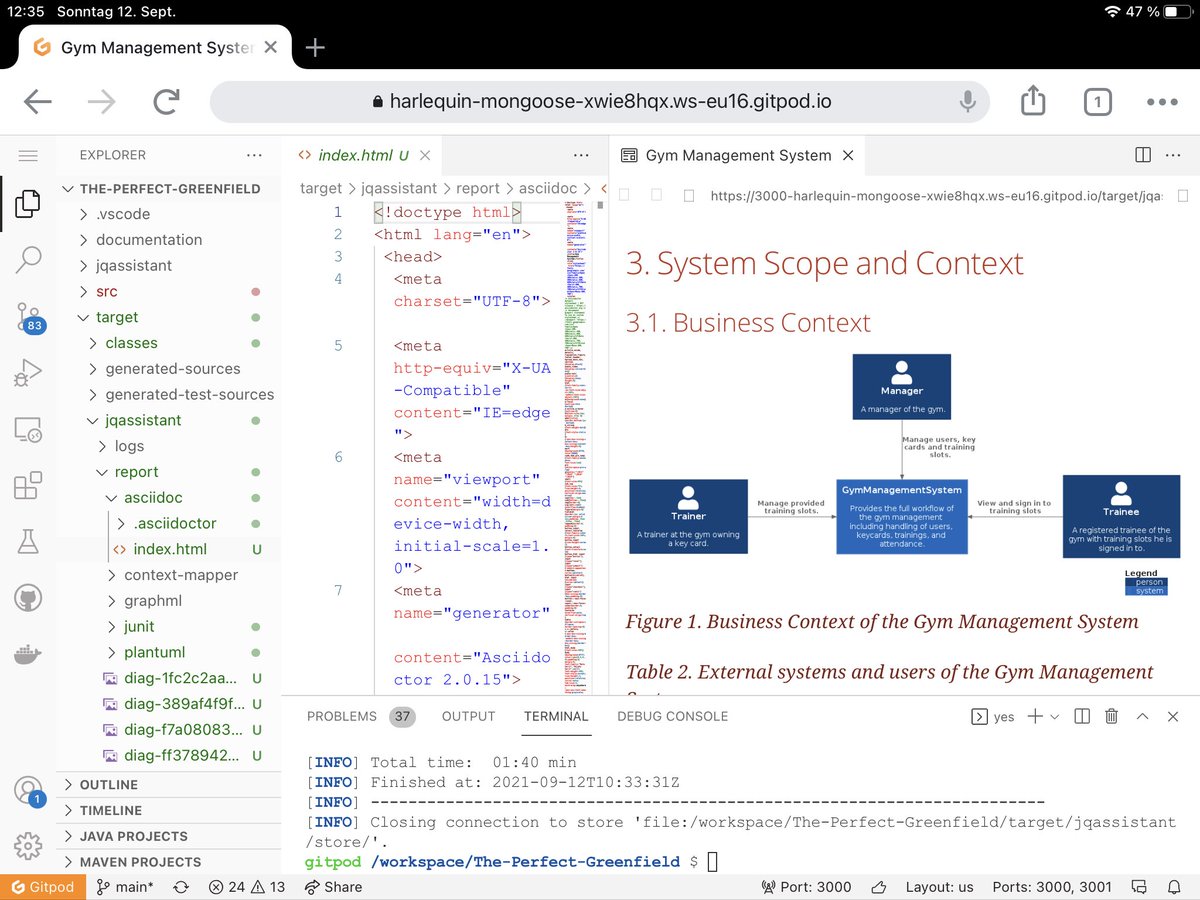Kill the terminal with trash icon
1200x900 pixels.
click(x=1111, y=716)
